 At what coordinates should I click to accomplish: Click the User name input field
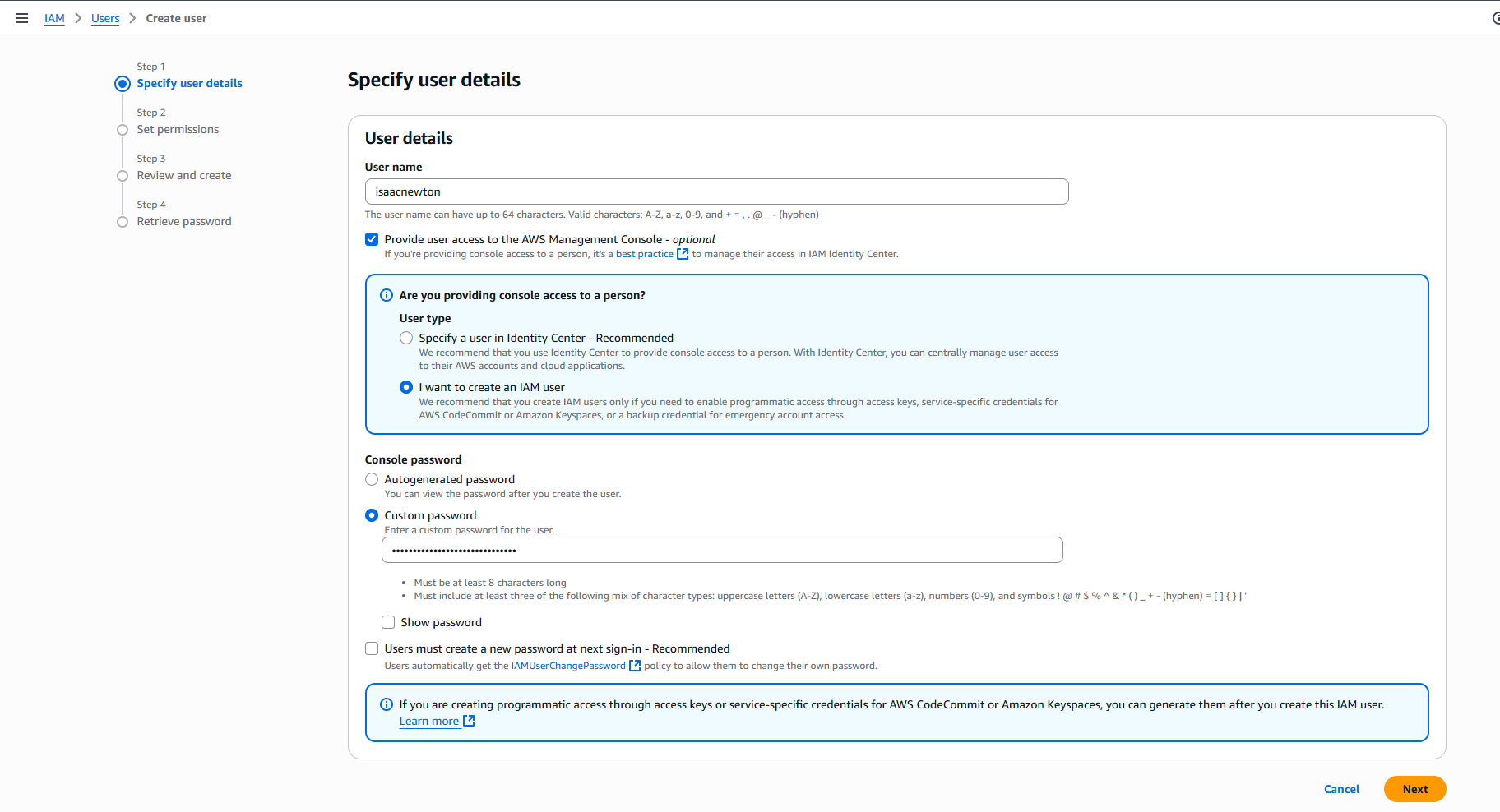(x=716, y=191)
